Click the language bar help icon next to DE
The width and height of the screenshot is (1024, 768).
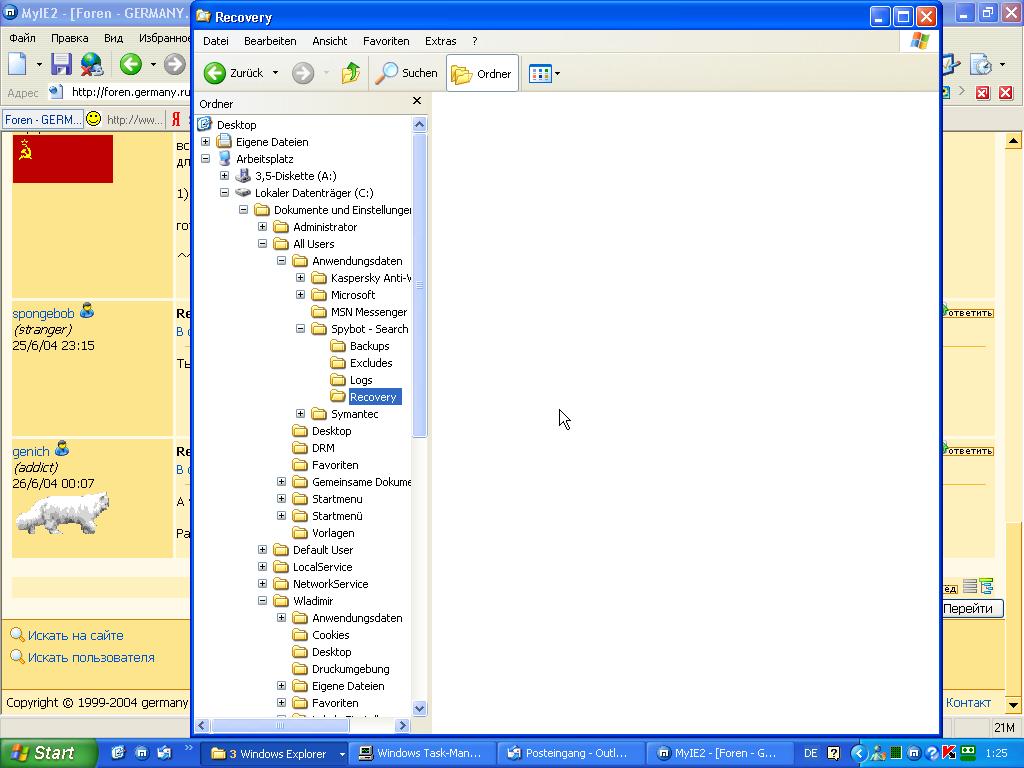[833, 753]
